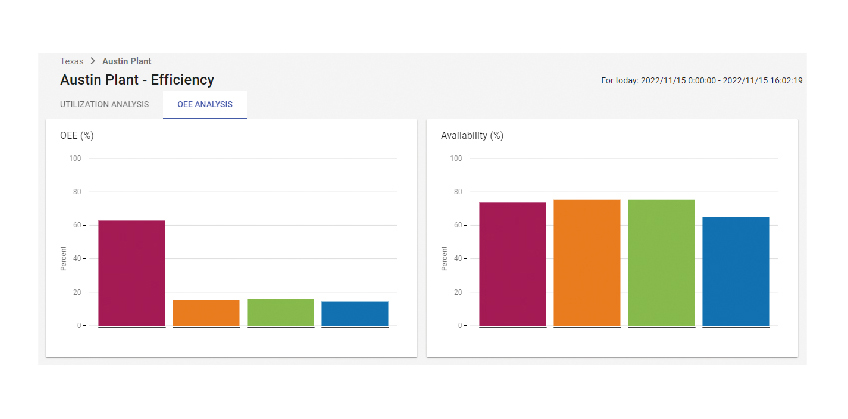Click the date range text for today
Viewport: 848px width, 419px height.
[x=702, y=80]
